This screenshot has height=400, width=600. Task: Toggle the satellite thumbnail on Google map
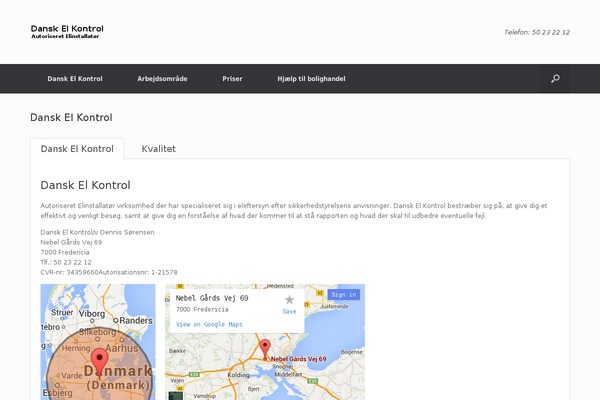pyautogui.click(x=175, y=395)
